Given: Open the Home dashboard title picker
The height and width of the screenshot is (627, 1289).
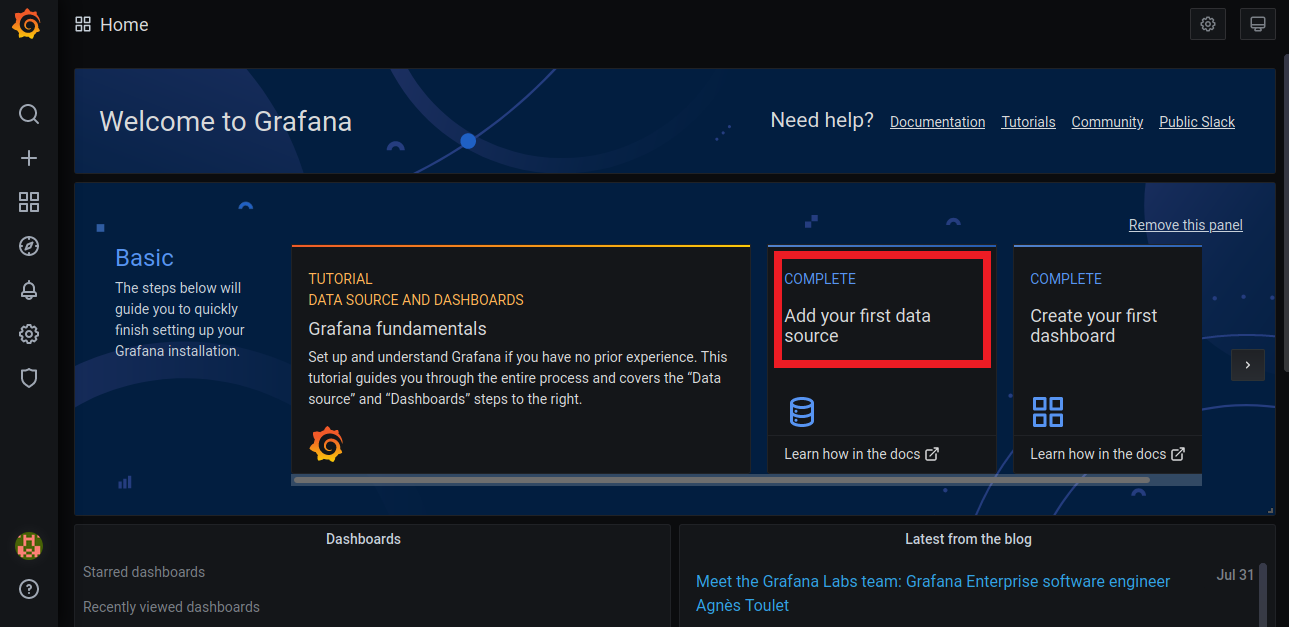Looking at the screenshot, I should click(x=124, y=25).
